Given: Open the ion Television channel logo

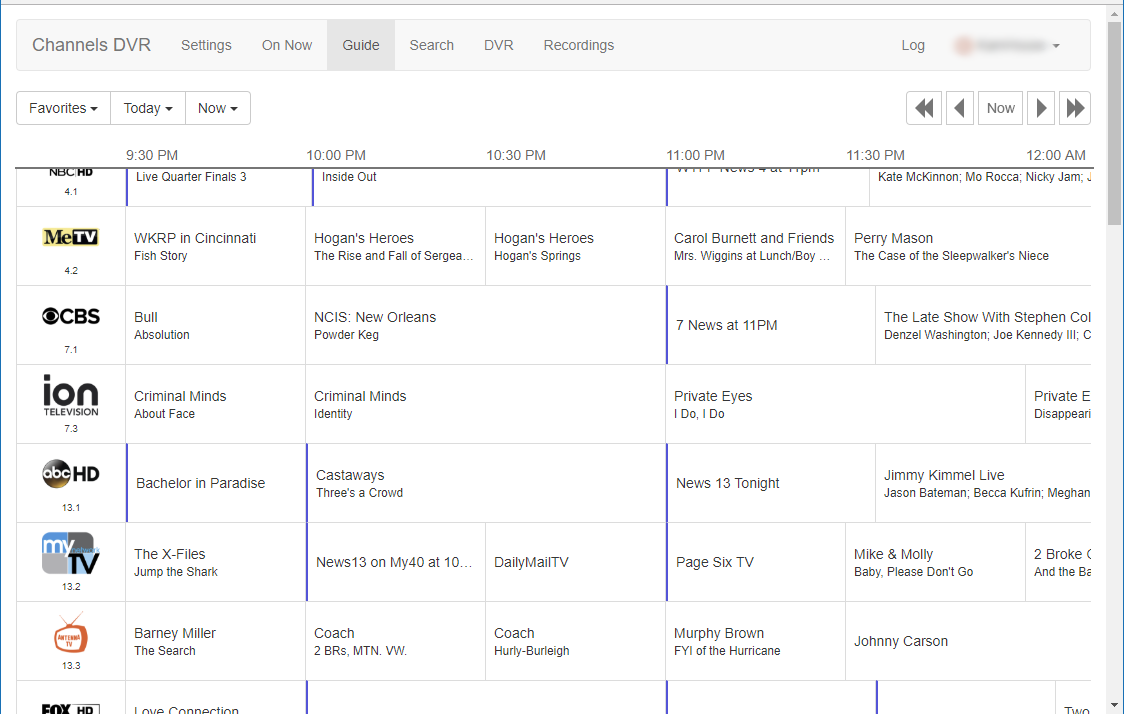Looking at the screenshot, I should tap(71, 395).
